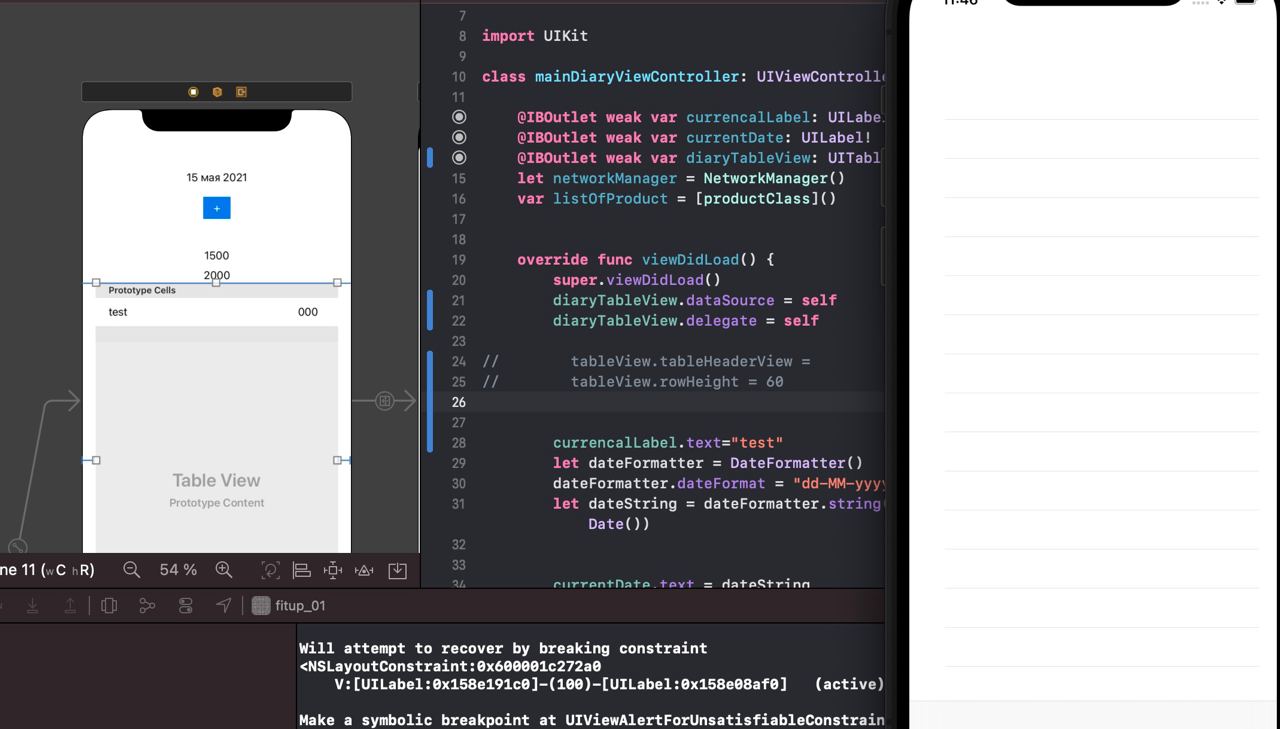Viewport: 1280px width, 729px height.
Task: Click the 'Make a symbolic breakpoint' console line
Action: (591, 720)
